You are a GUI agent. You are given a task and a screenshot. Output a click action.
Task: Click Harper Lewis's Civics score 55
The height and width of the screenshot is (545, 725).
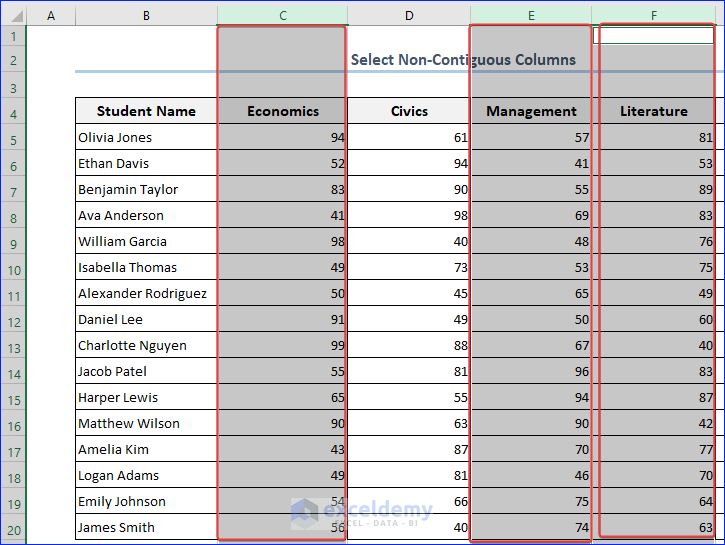409,397
